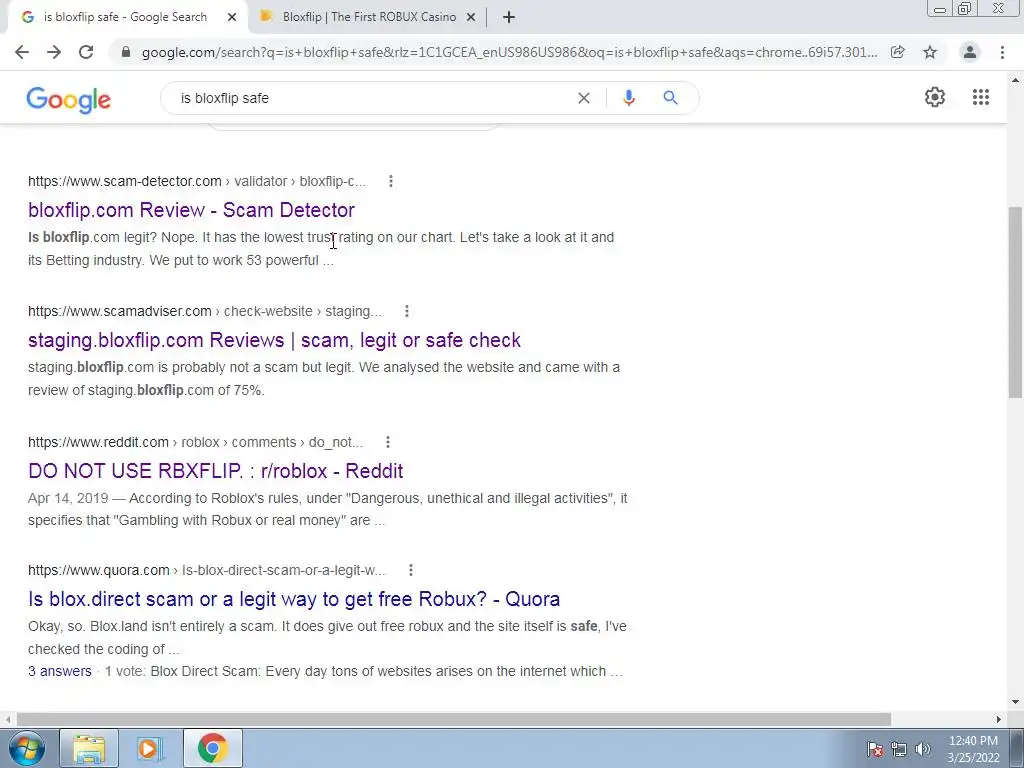Open 'staging.bloxflip.com Reviews' result link
The height and width of the screenshot is (768, 1024).
click(274, 340)
